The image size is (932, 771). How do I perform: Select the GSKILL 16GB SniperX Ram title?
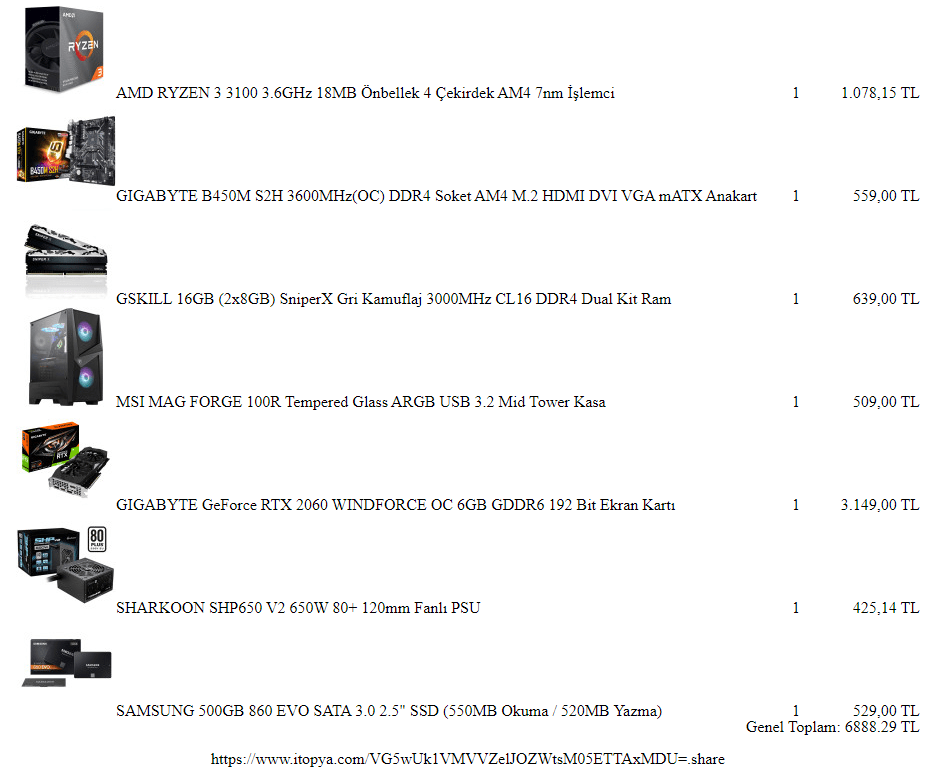(393, 299)
